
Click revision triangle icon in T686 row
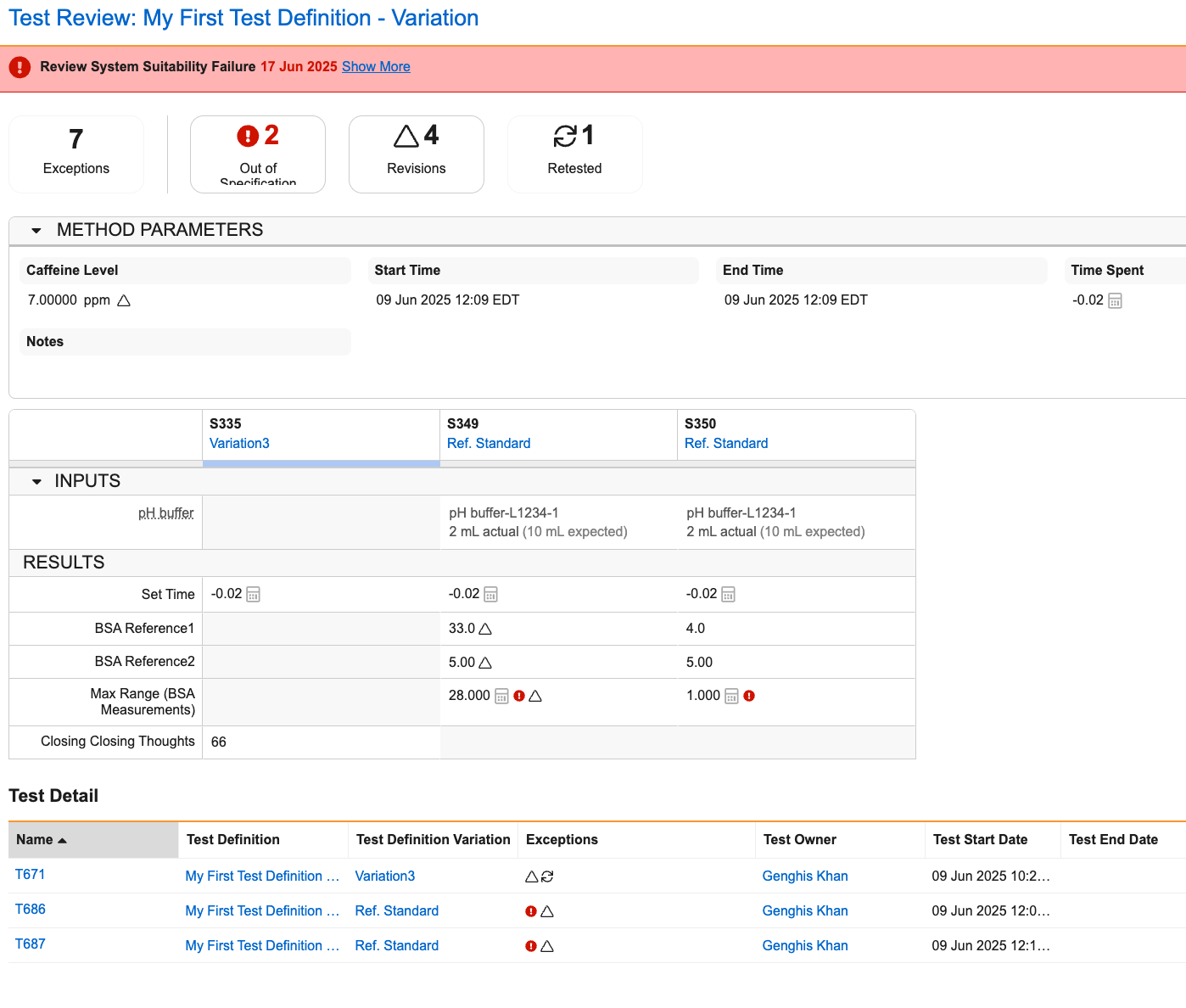tap(547, 911)
